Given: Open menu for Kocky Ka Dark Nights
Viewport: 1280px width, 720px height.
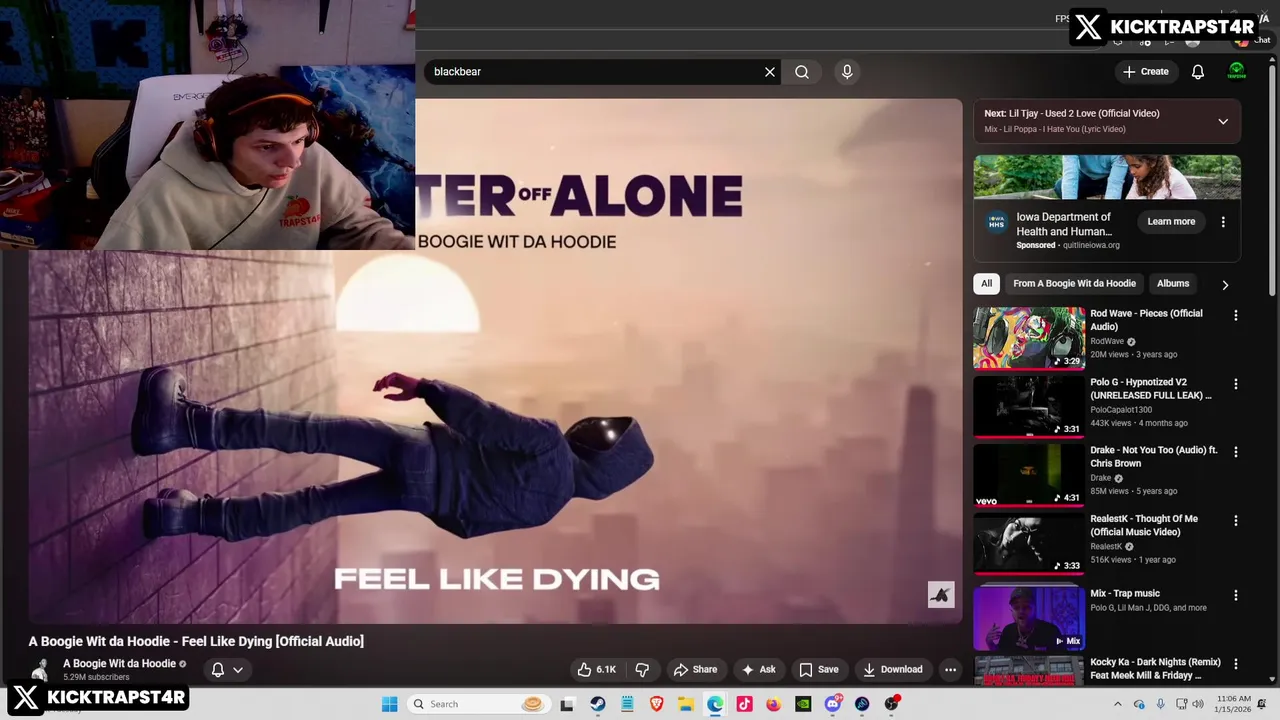Looking at the screenshot, I should [1236, 664].
